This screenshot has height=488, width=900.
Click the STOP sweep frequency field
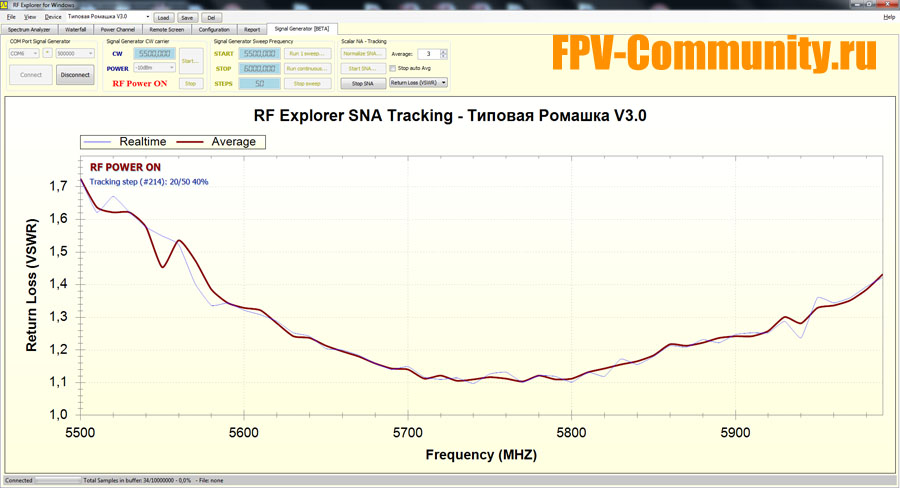(x=259, y=68)
